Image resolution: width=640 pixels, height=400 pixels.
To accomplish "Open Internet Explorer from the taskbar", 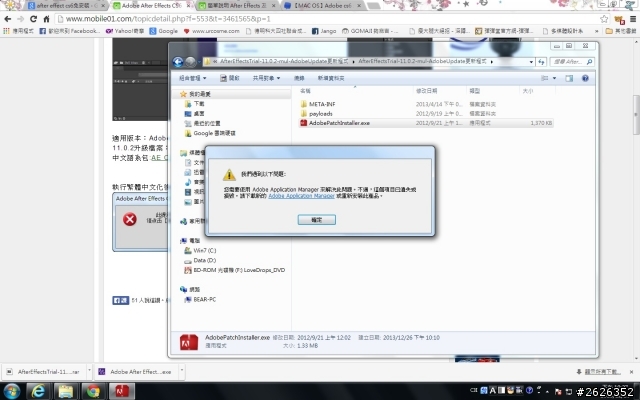I will pos(38,391).
